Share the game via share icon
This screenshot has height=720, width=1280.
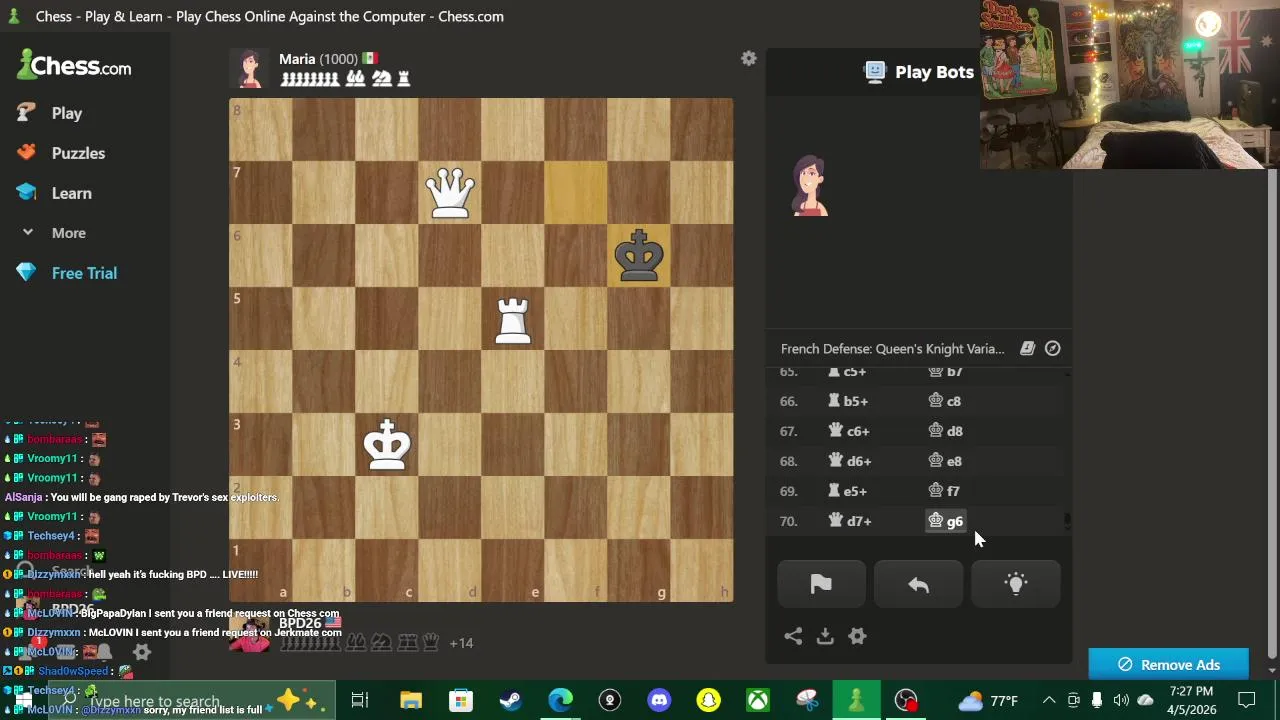point(793,636)
